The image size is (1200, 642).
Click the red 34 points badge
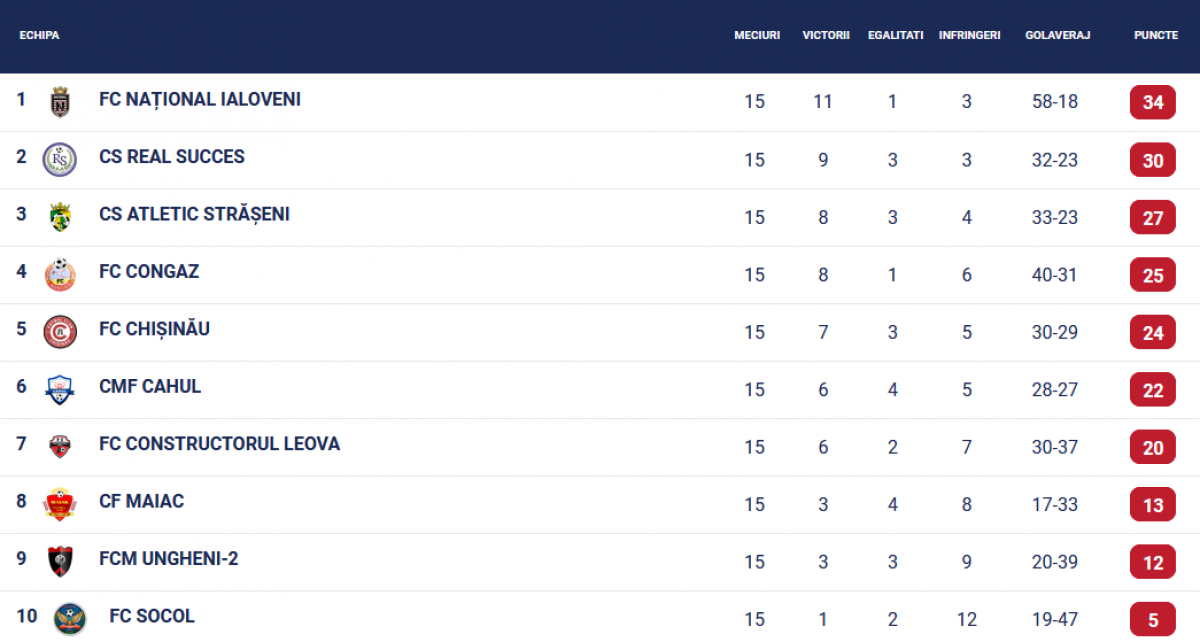click(1153, 102)
